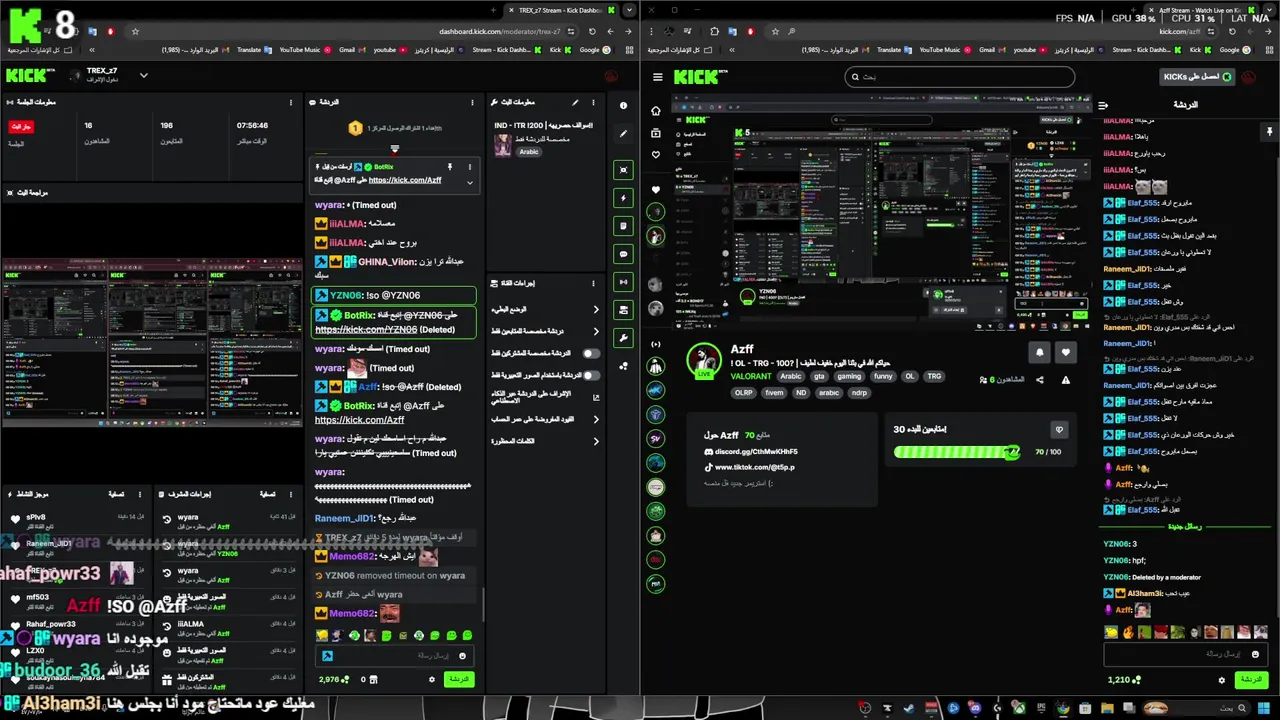This screenshot has height=720, width=1280.
Task: Open the info icon in dashboard sidebar
Action: coord(623,106)
